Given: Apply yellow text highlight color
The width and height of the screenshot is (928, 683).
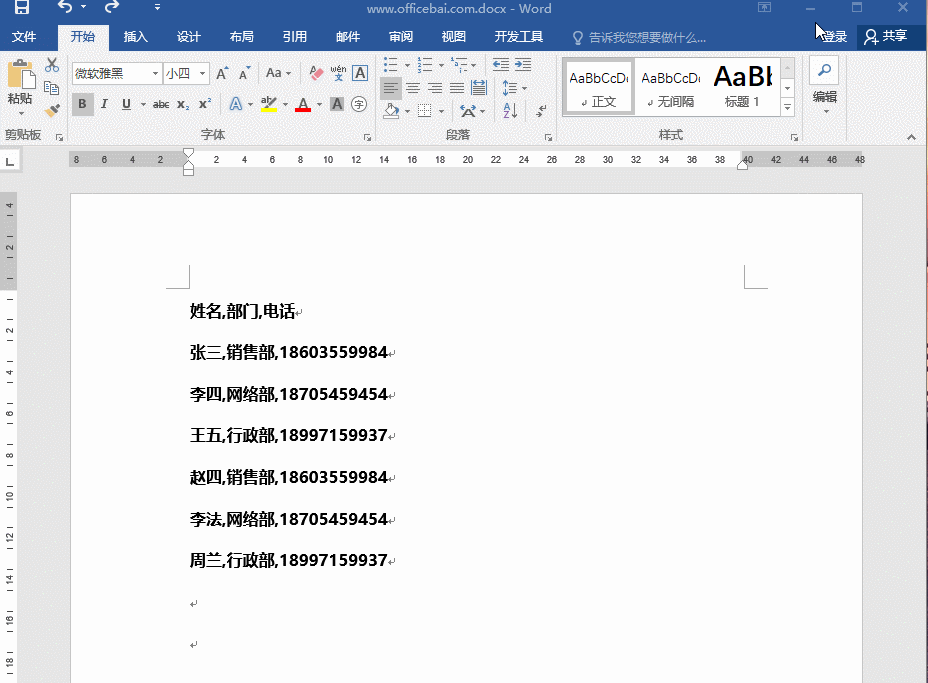Looking at the screenshot, I should click(x=269, y=105).
